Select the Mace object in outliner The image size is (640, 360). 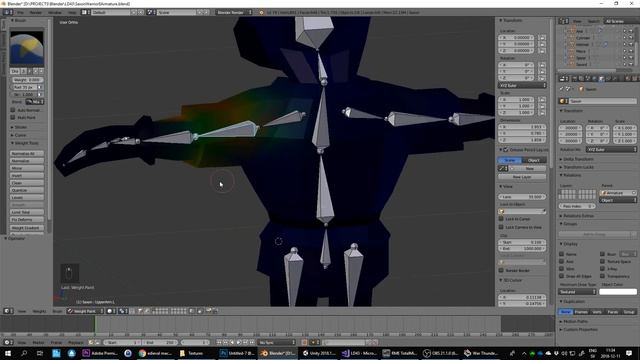(x=581, y=51)
